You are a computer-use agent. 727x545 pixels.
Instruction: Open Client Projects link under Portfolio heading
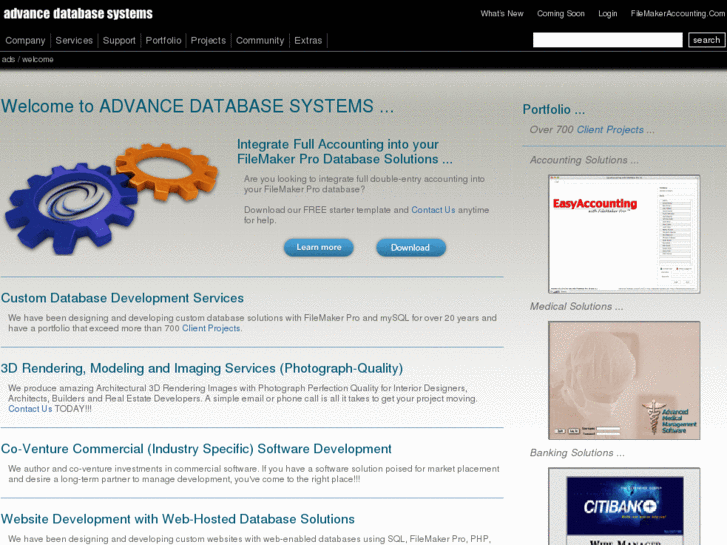(x=610, y=129)
